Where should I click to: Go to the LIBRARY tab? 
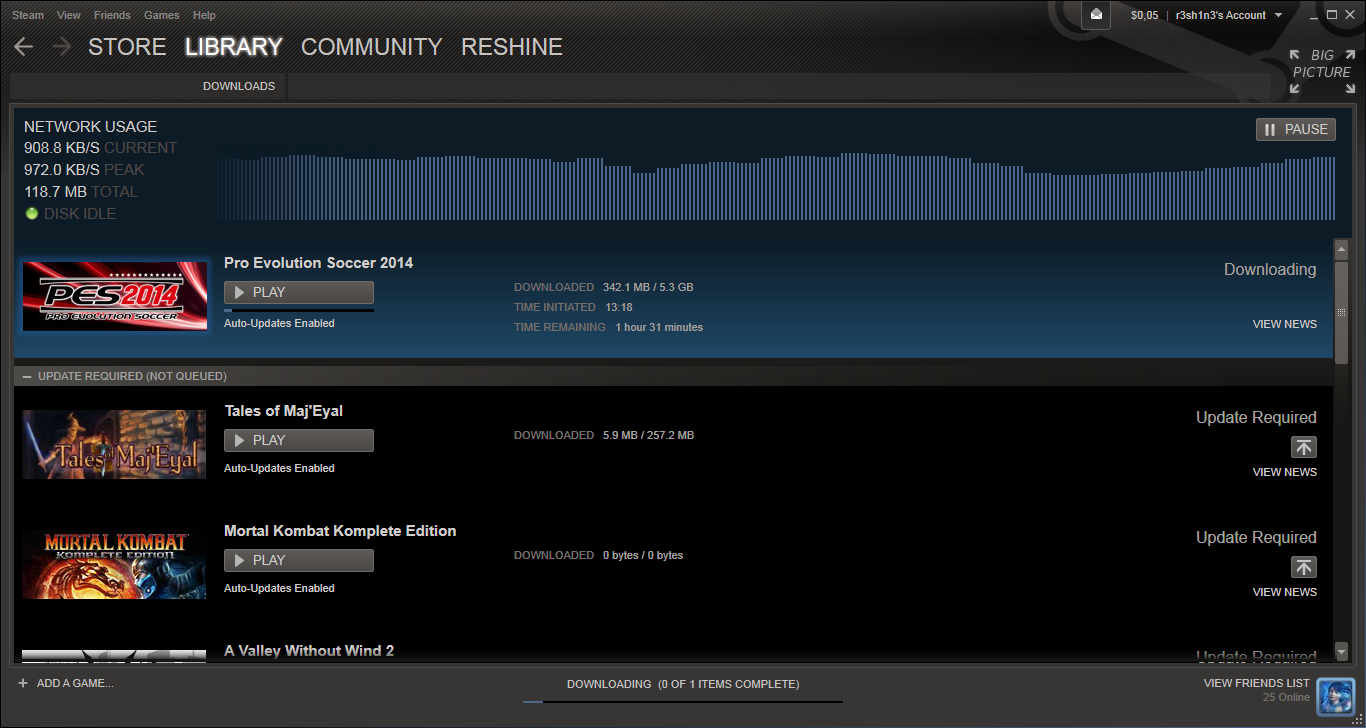click(234, 47)
